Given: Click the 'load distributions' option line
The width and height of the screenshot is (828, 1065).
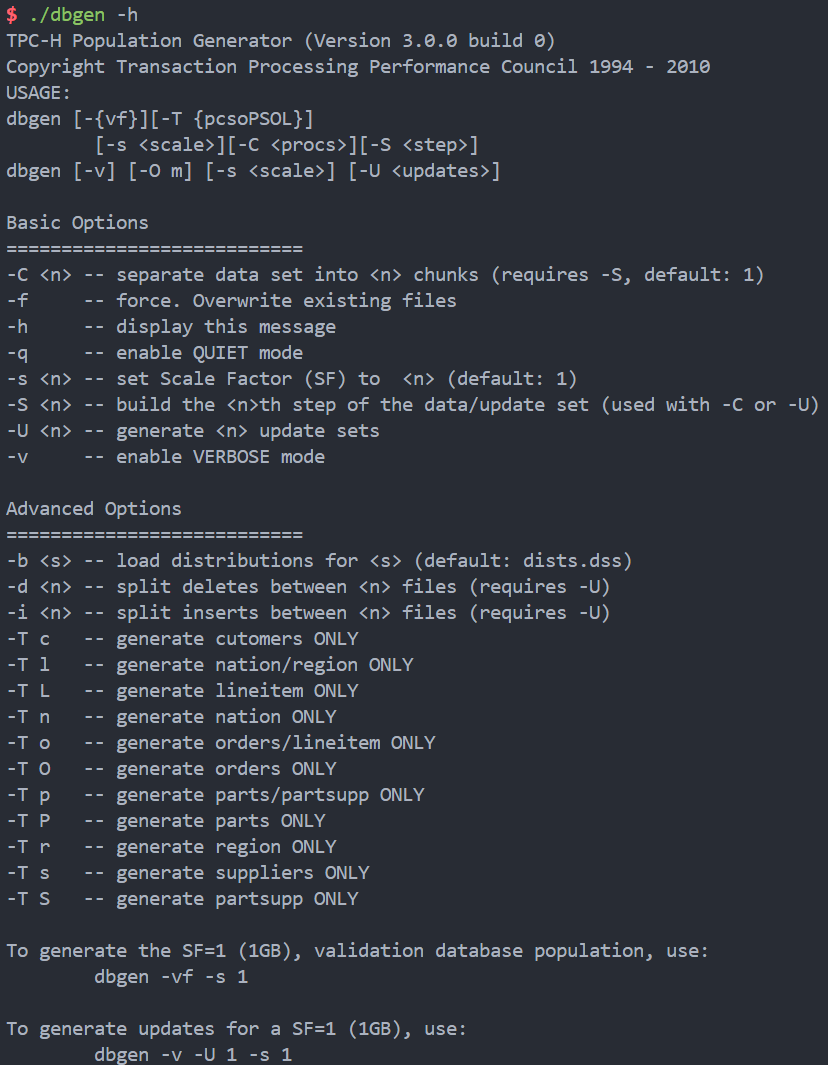Looking at the screenshot, I should (x=319, y=561).
